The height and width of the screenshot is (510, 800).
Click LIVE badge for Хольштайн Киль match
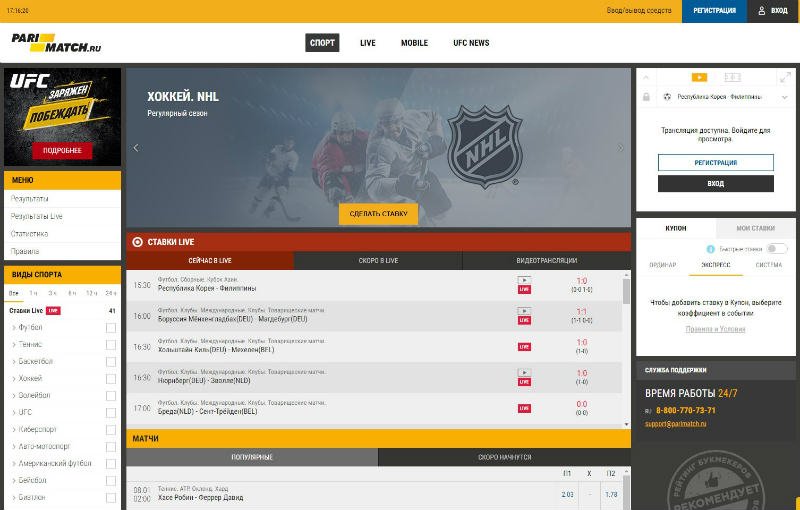(524, 347)
